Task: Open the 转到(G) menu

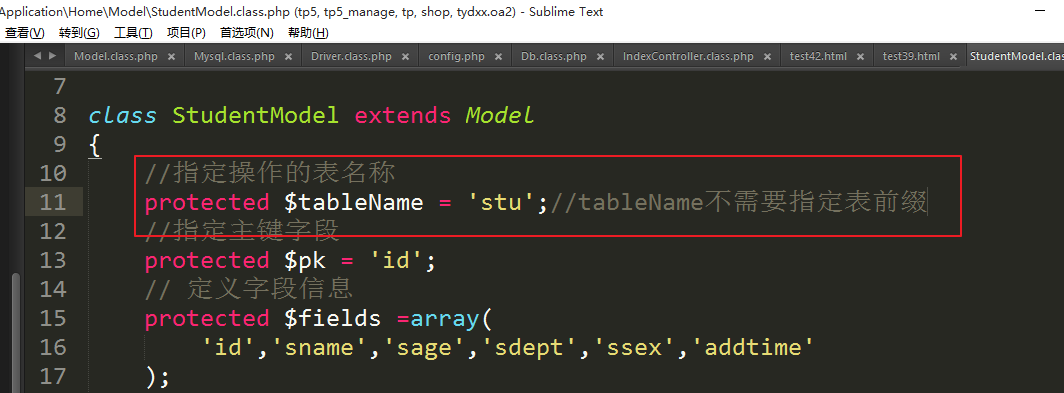Action: pos(79,33)
